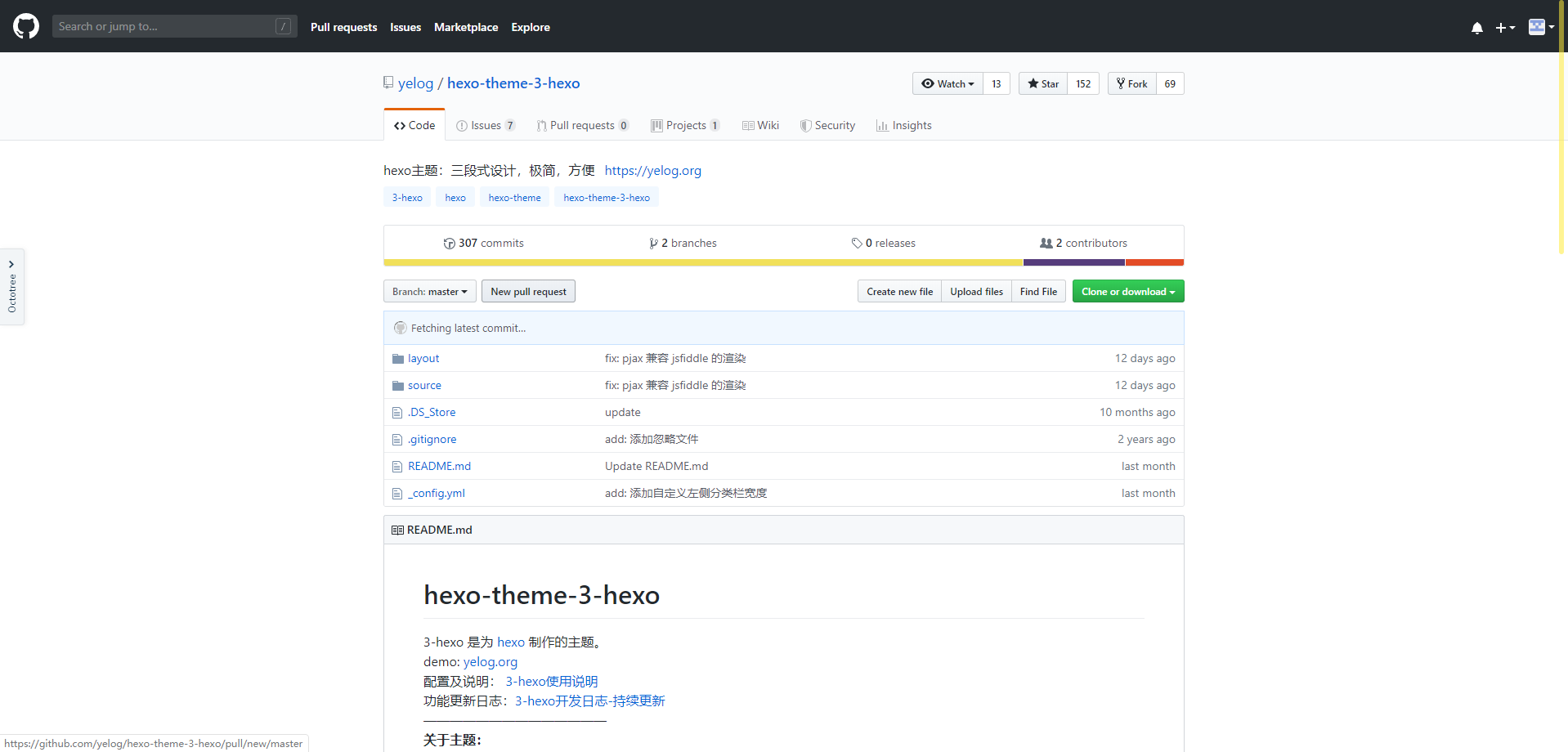The image size is (1568, 752).
Task: Click Pull requests in top navigation
Action: coord(344,27)
